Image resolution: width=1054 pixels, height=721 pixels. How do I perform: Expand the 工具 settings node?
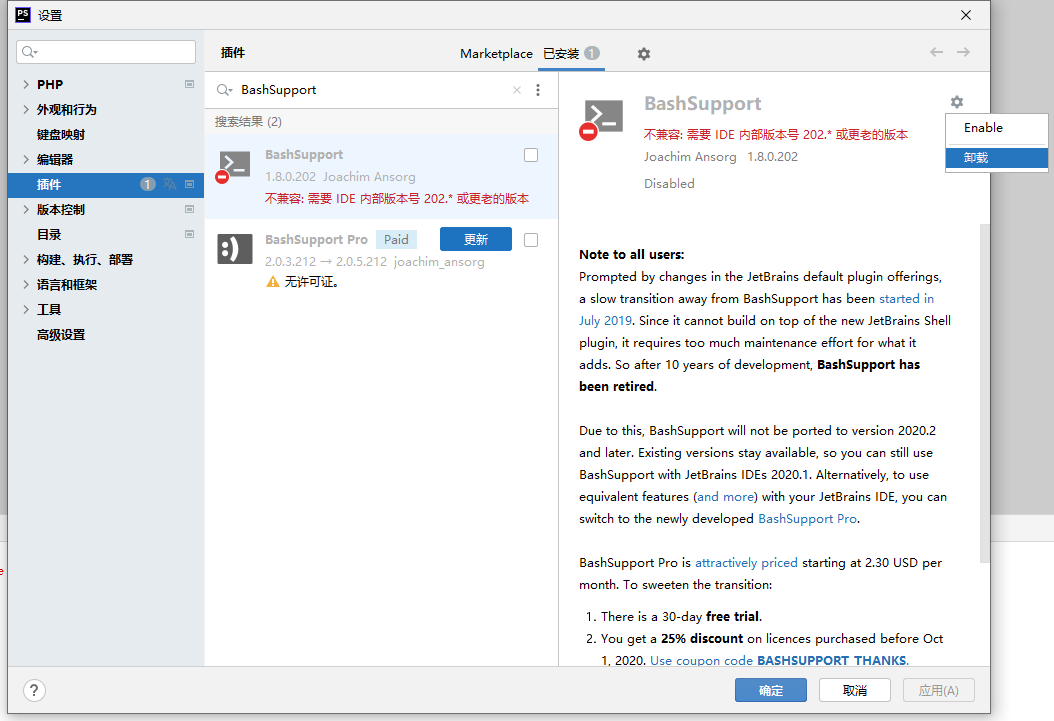(x=26, y=309)
